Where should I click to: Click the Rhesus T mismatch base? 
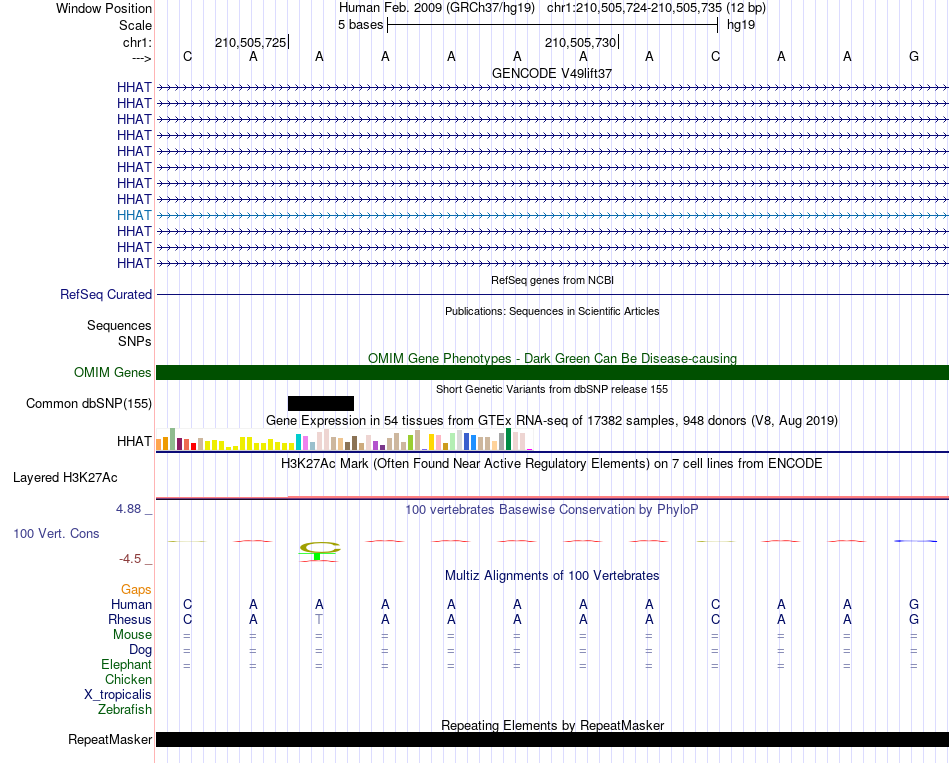319,619
